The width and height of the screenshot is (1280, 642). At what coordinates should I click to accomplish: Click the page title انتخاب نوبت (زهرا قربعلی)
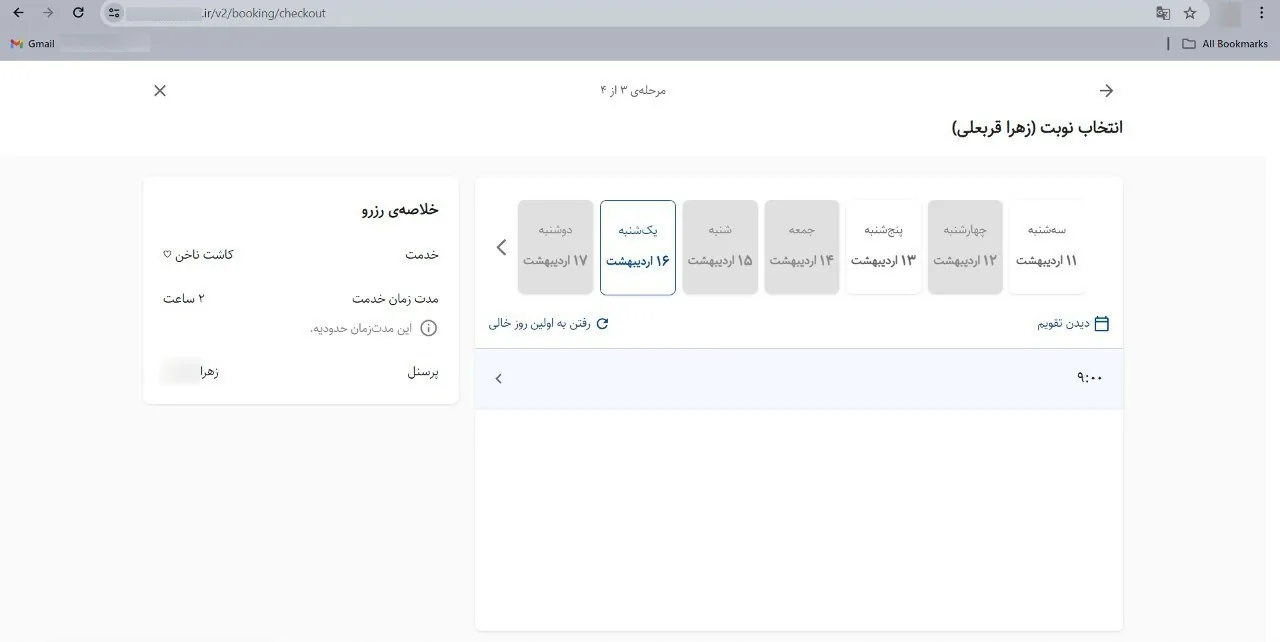pyautogui.click(x=1037, y=128)
